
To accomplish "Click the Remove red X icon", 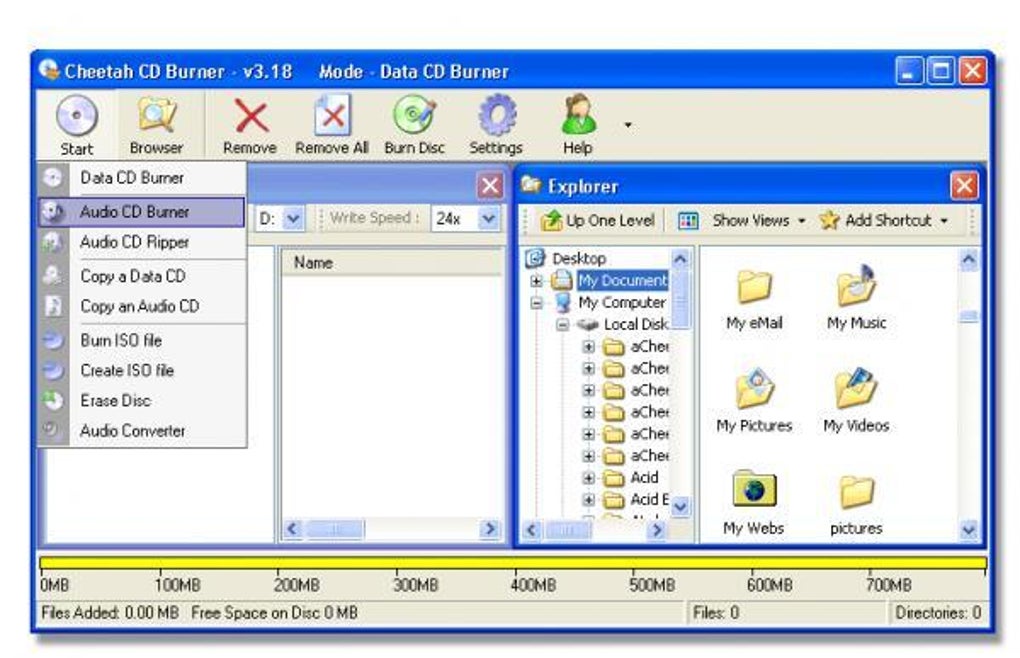I will point(250,116).
